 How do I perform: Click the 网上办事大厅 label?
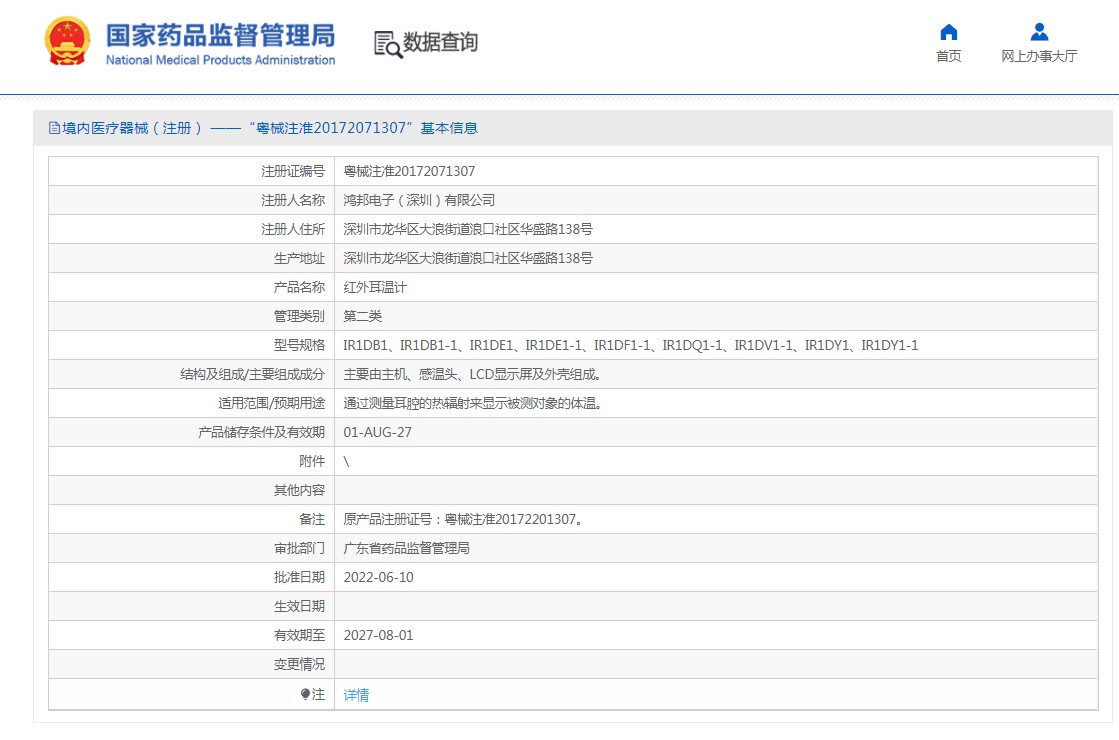pos(1039,56)
